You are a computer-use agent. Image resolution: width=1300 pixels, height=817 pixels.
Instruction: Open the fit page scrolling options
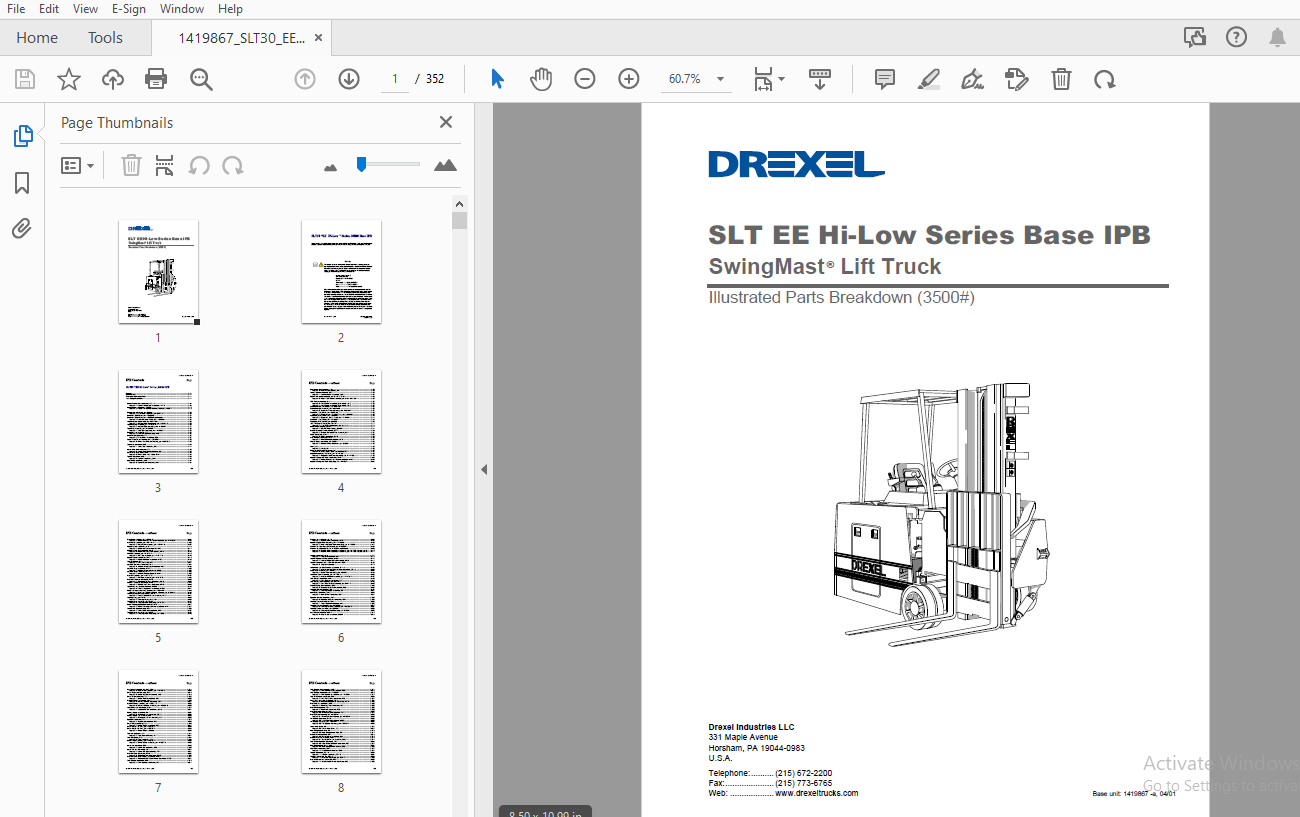769,79
